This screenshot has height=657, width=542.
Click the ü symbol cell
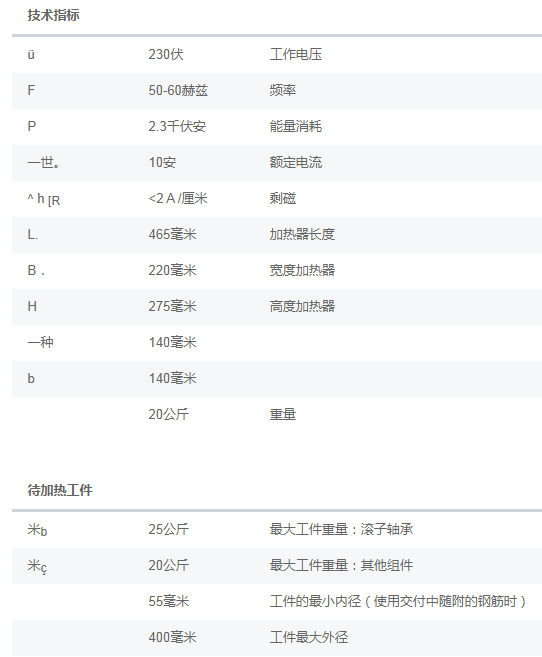click(31, 55)
